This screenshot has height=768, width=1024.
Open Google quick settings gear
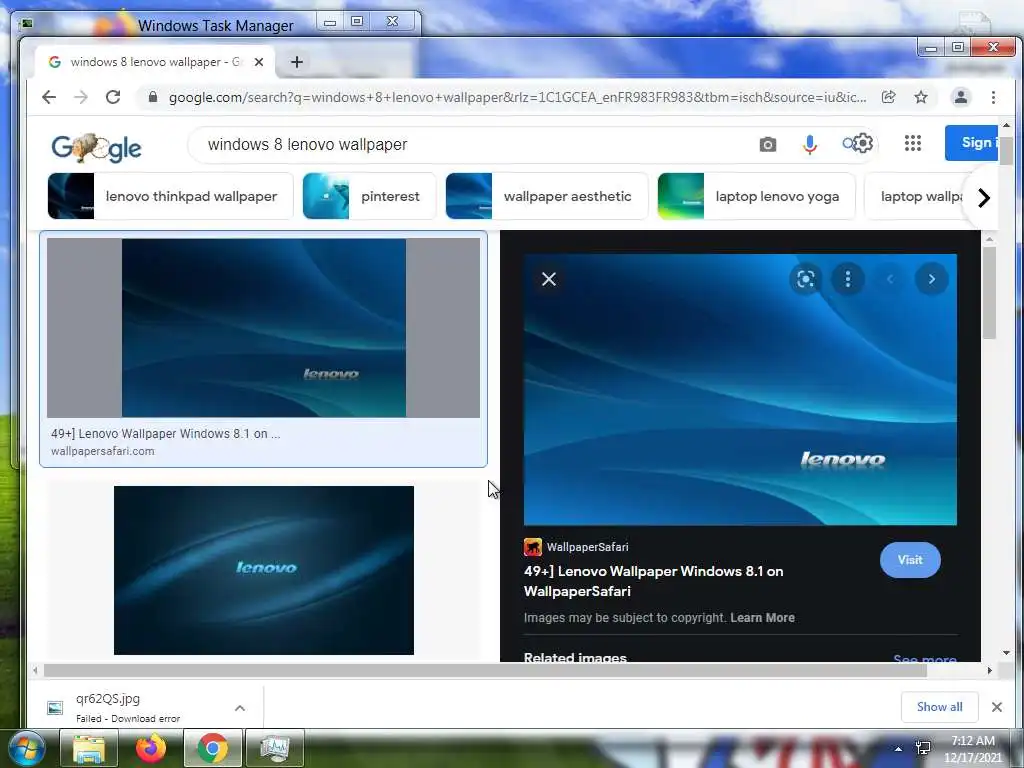[x=862, y=143]
